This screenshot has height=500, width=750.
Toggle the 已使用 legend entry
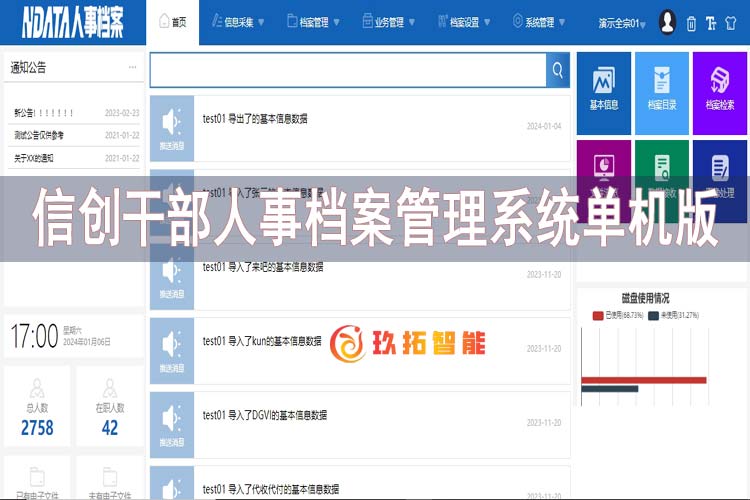tap(618, 315)
